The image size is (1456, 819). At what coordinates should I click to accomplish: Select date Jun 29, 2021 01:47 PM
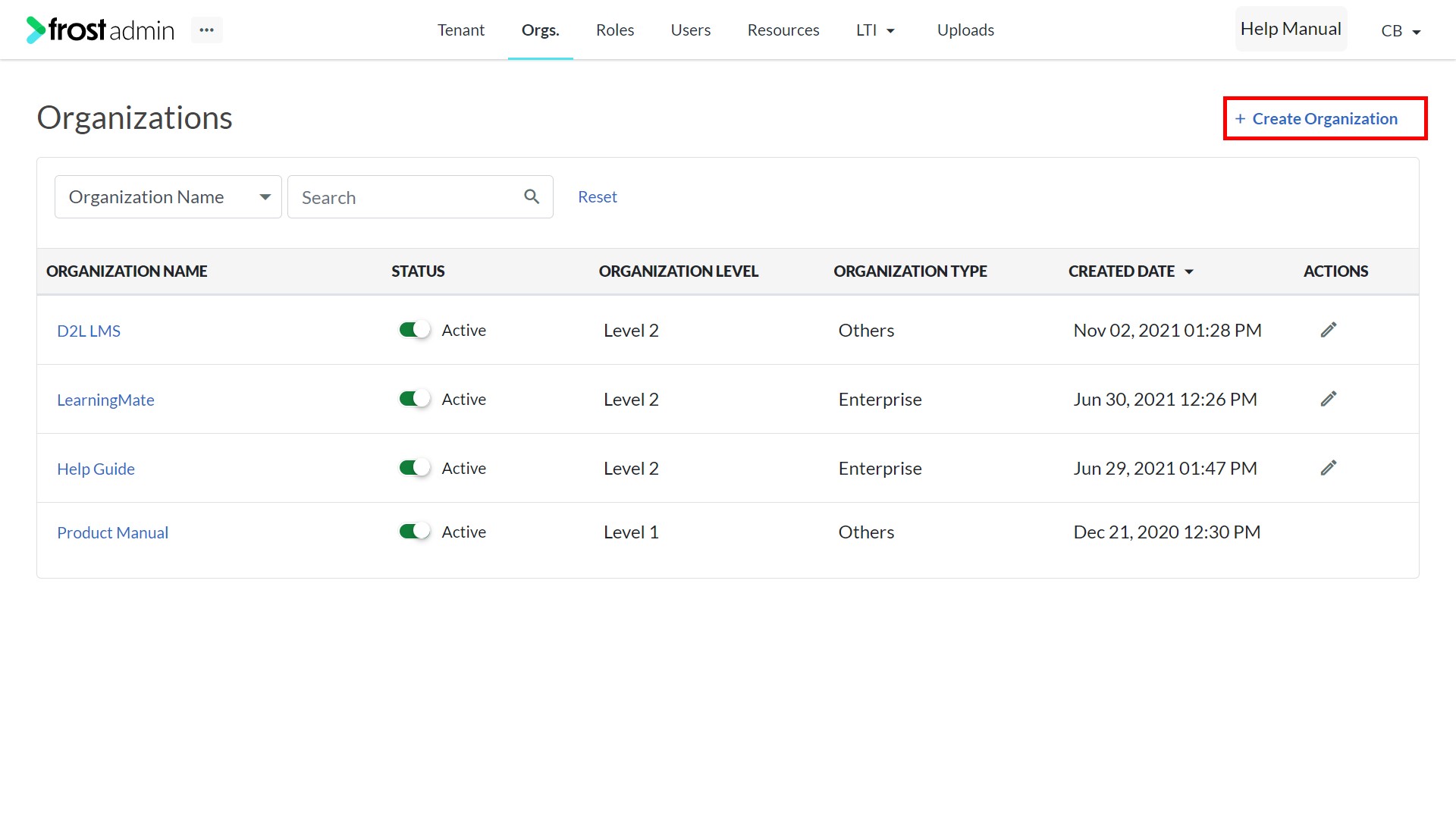(x=1165, y=469)
